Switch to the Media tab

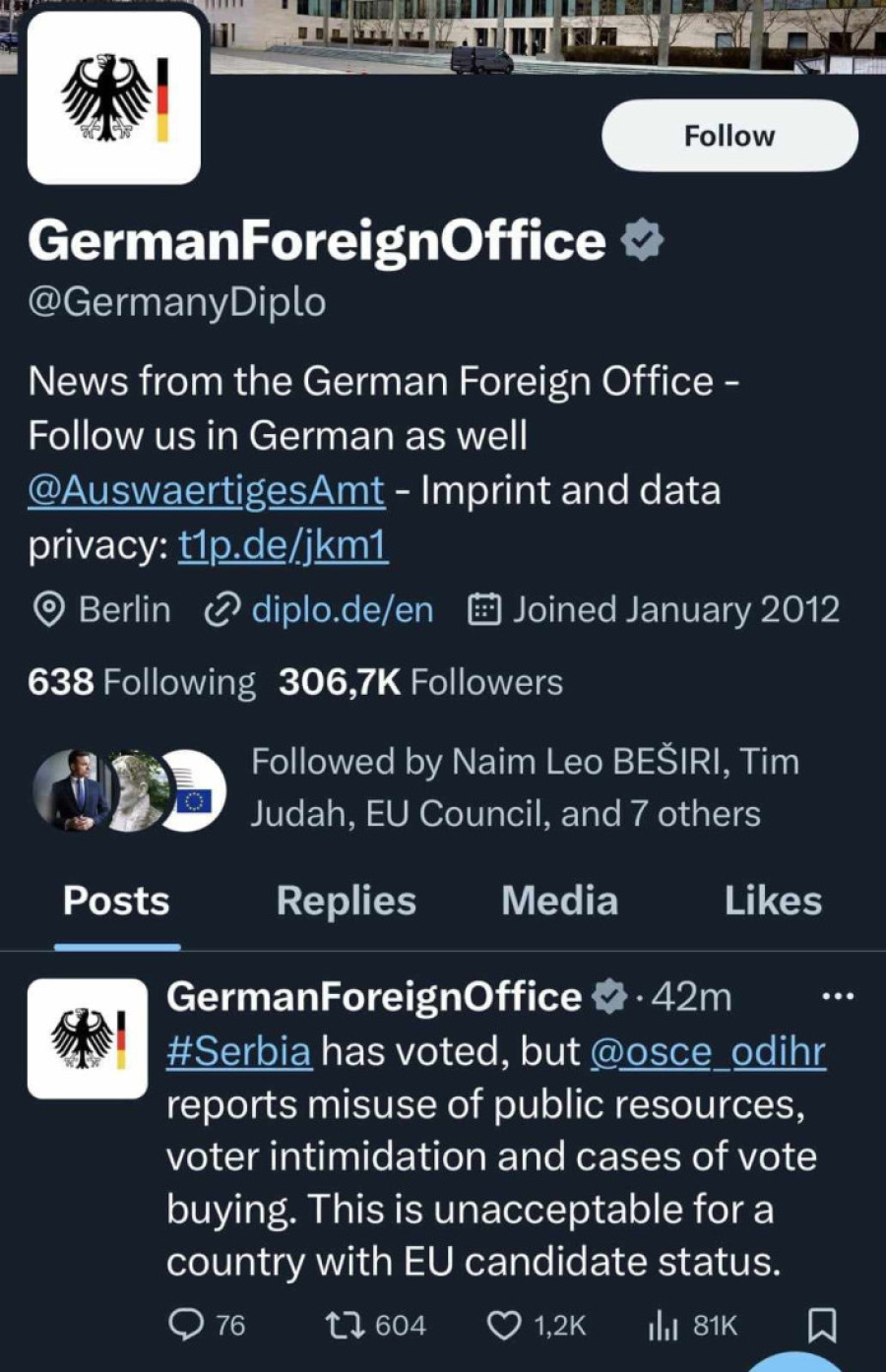click(559, 901)
